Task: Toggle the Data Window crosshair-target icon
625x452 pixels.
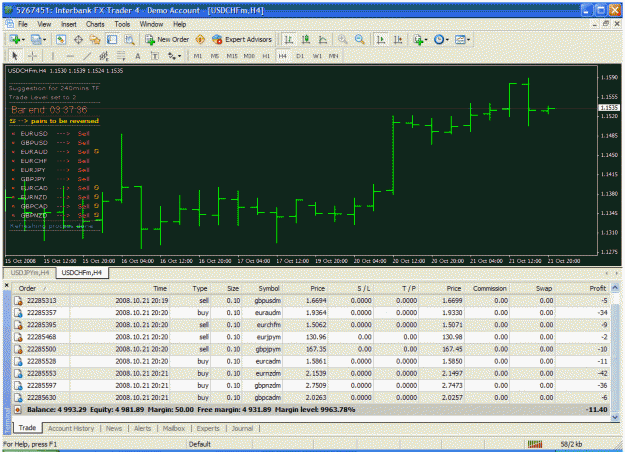Action: (78, 39)
